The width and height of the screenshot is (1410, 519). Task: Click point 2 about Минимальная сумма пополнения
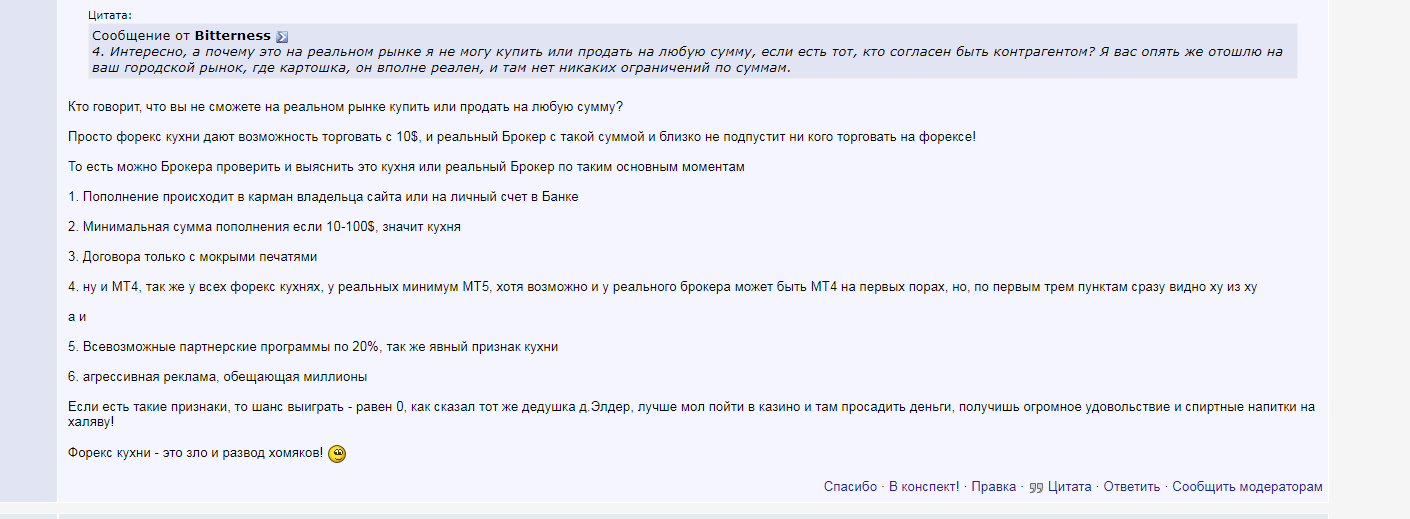[x=264, y=227]
